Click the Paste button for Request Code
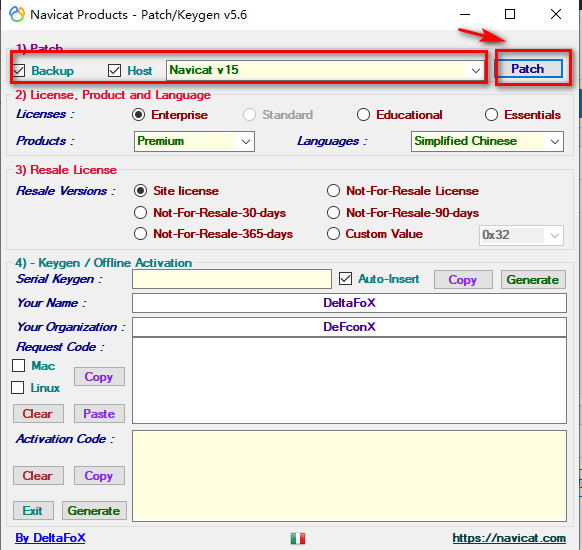 [99, 413]
